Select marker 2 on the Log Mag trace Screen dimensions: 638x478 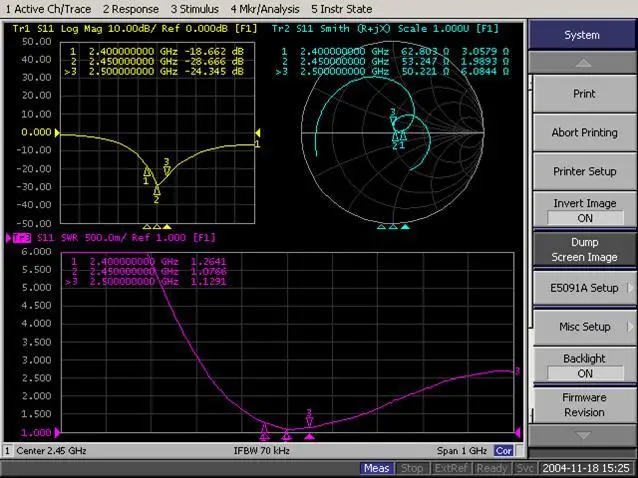pos(157,187)
